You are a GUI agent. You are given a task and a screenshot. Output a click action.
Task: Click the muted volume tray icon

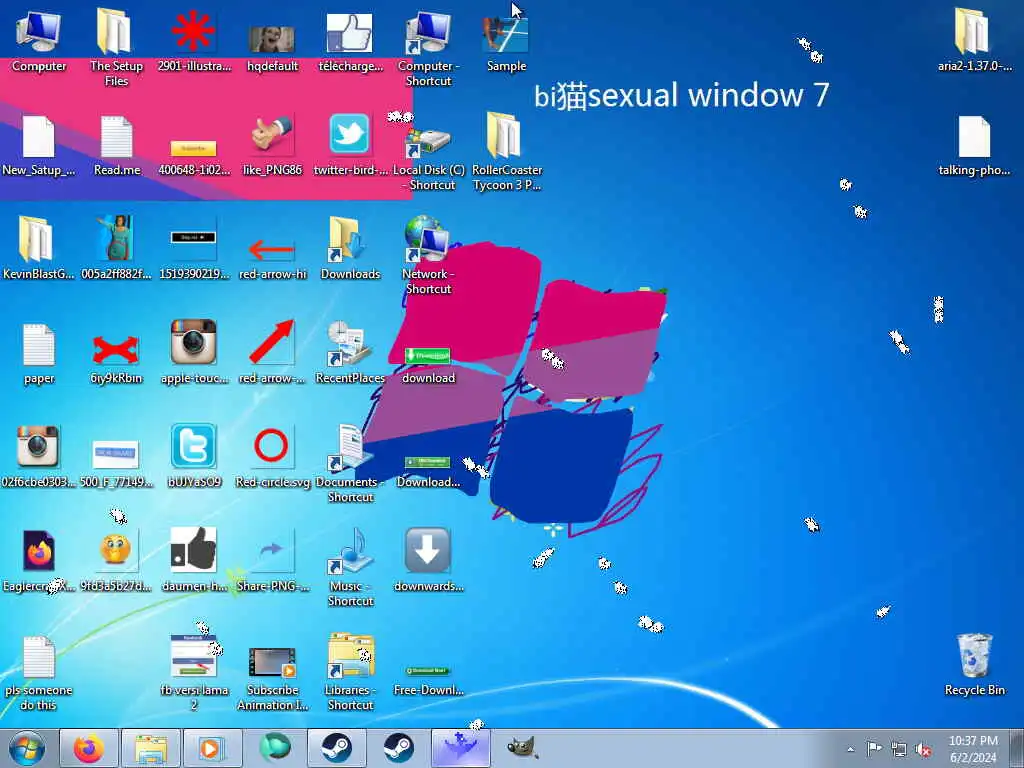[x=923, y=750]
